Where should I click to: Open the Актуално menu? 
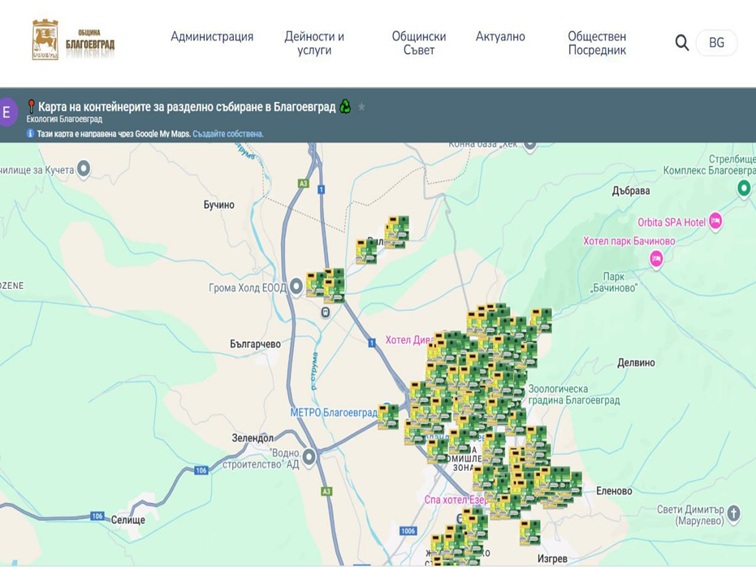500,37
